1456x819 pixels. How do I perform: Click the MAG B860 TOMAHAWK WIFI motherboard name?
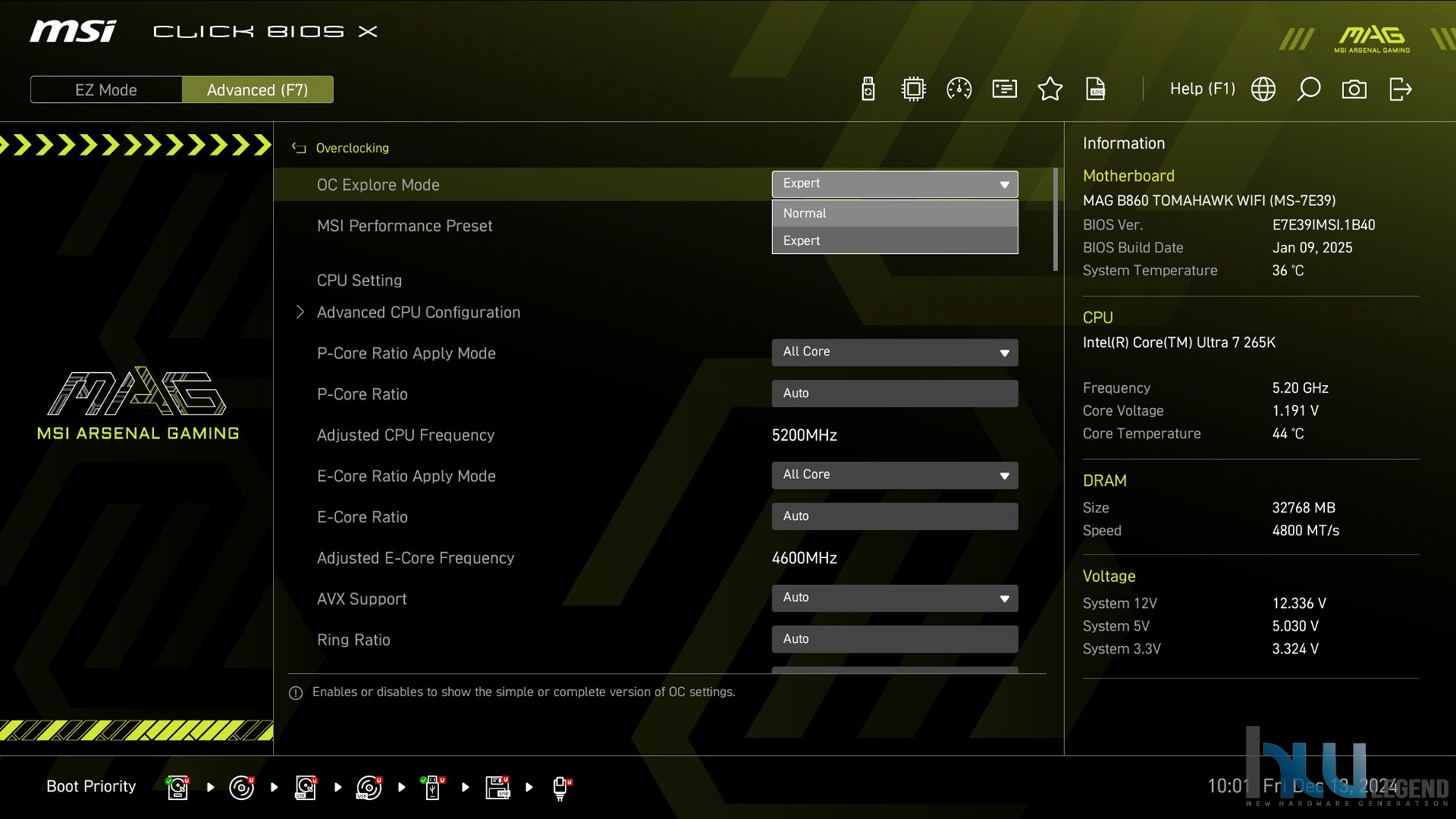point(1209,201)
